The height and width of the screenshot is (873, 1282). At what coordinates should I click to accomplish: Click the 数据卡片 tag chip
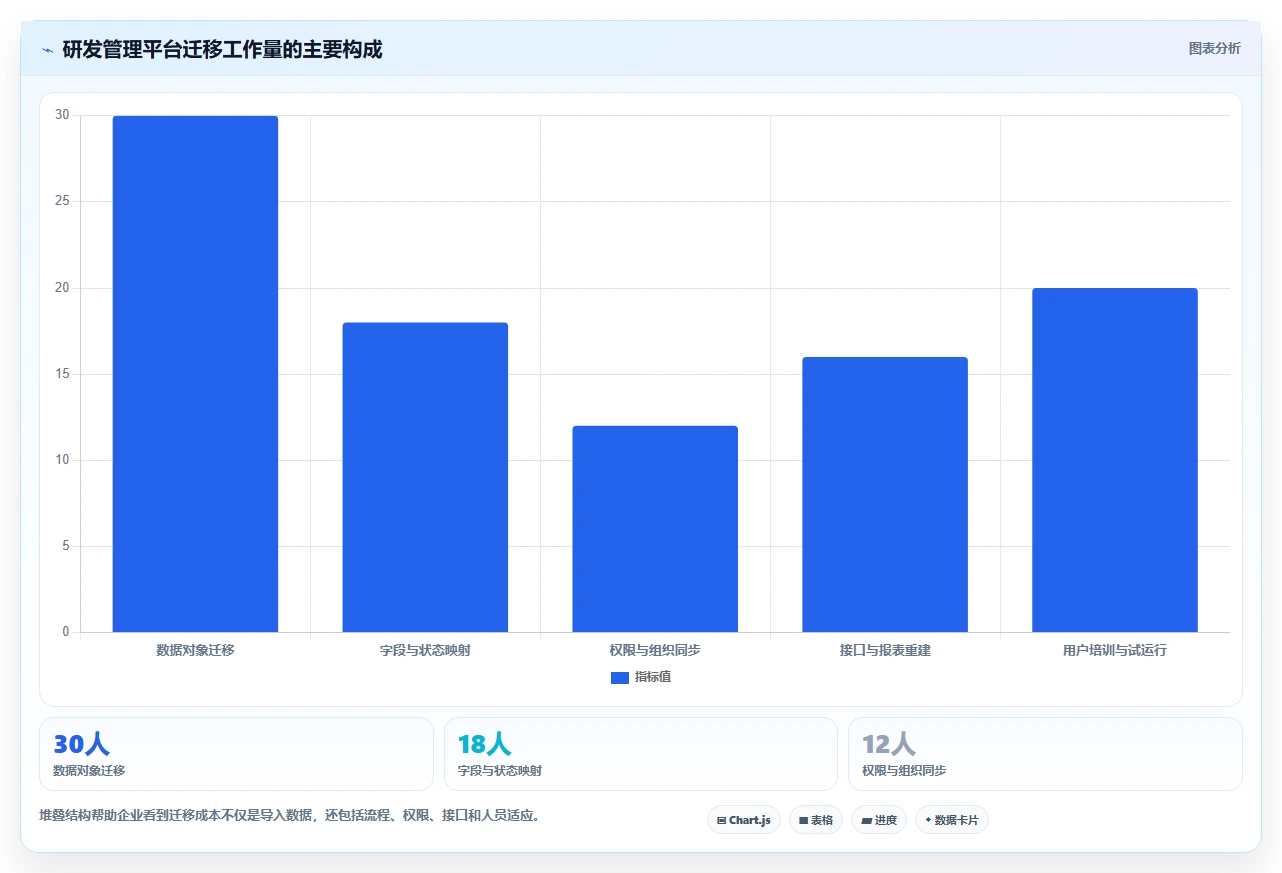(952, 820)
